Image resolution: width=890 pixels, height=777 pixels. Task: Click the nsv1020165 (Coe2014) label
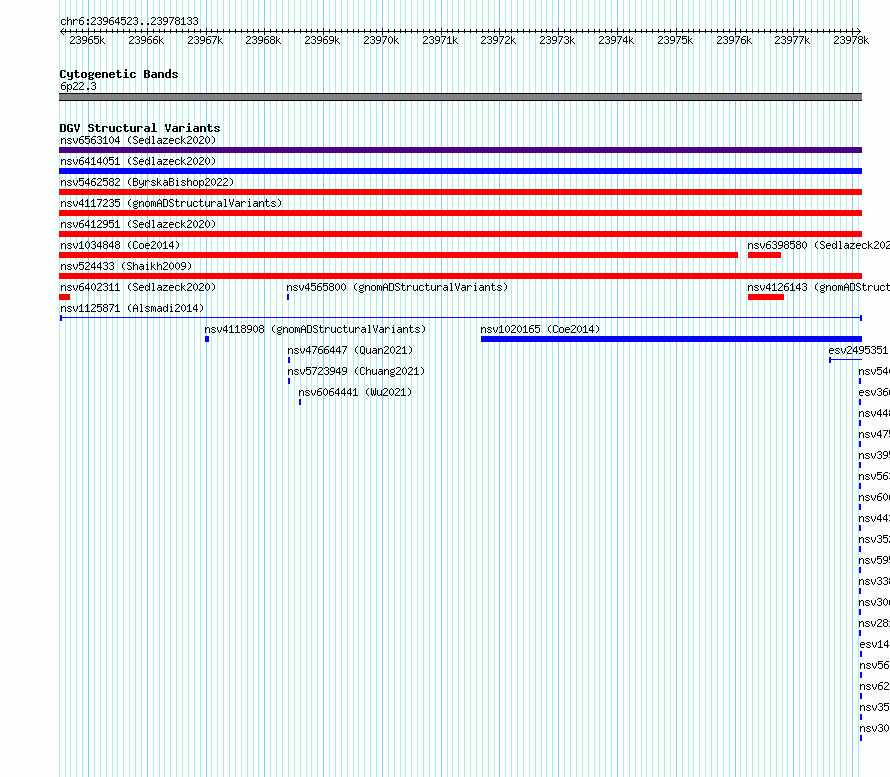pos(540,329)
